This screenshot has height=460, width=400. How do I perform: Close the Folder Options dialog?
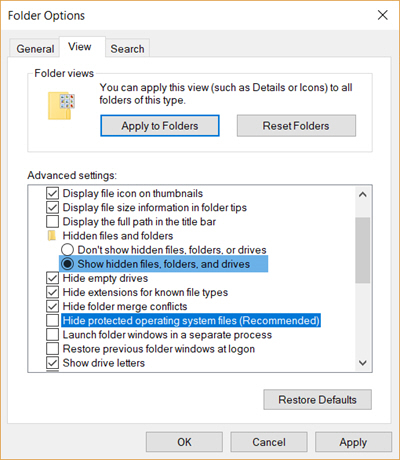pos(382,15)
